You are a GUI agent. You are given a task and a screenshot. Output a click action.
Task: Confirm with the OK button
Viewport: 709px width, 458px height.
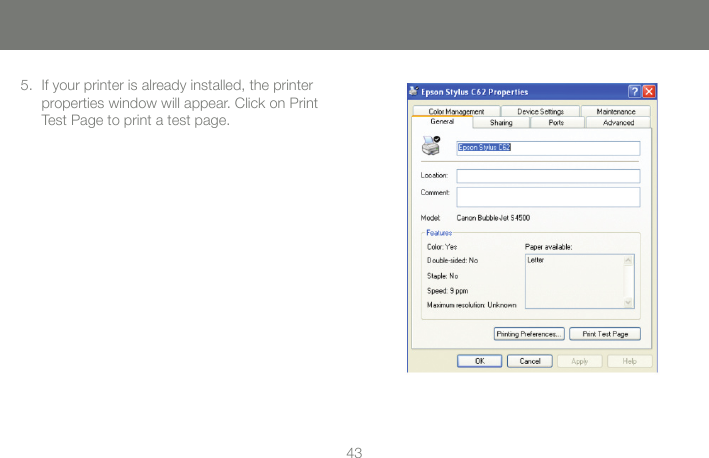click(x=480, y=361)
